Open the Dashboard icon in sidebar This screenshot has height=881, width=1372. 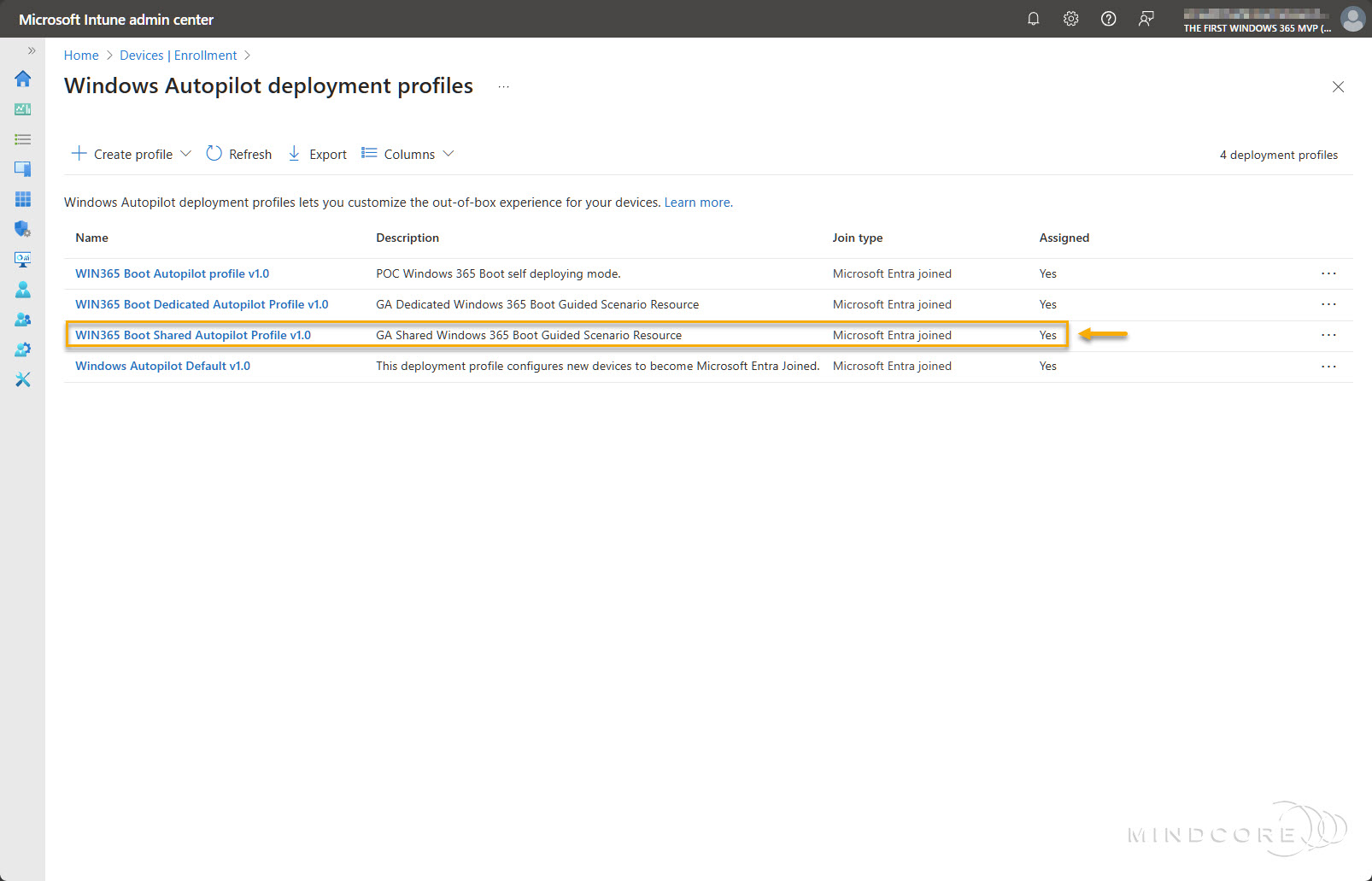coord(23,109)
